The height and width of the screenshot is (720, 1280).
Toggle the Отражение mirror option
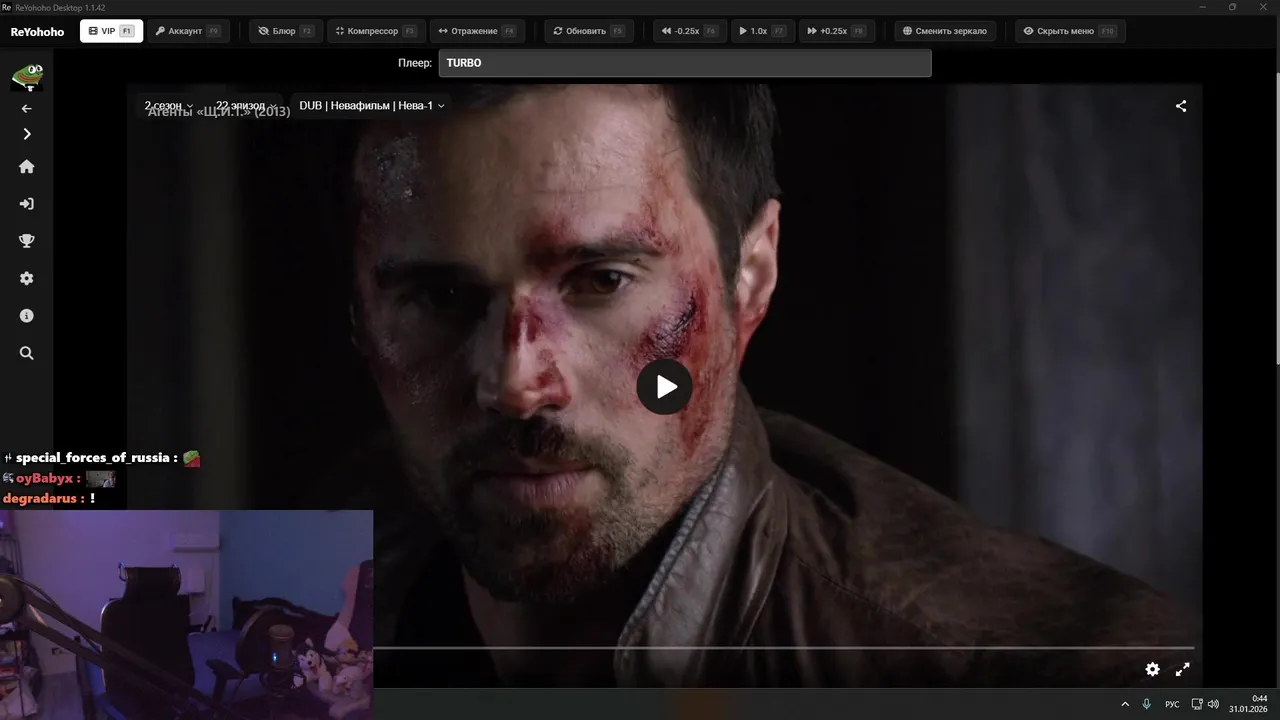click(478, 31)
